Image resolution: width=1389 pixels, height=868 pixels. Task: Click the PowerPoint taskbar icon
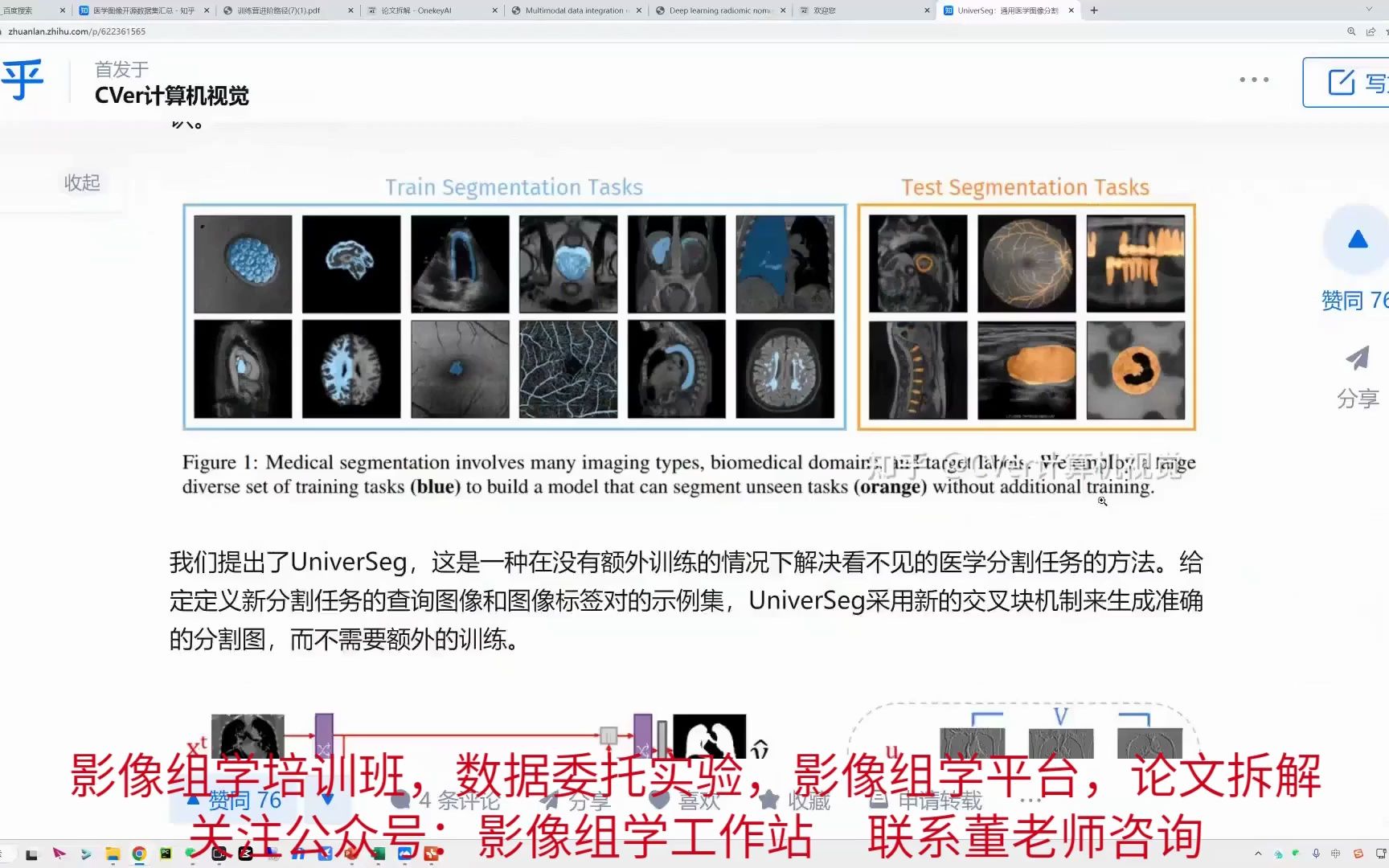pos(351,854)
